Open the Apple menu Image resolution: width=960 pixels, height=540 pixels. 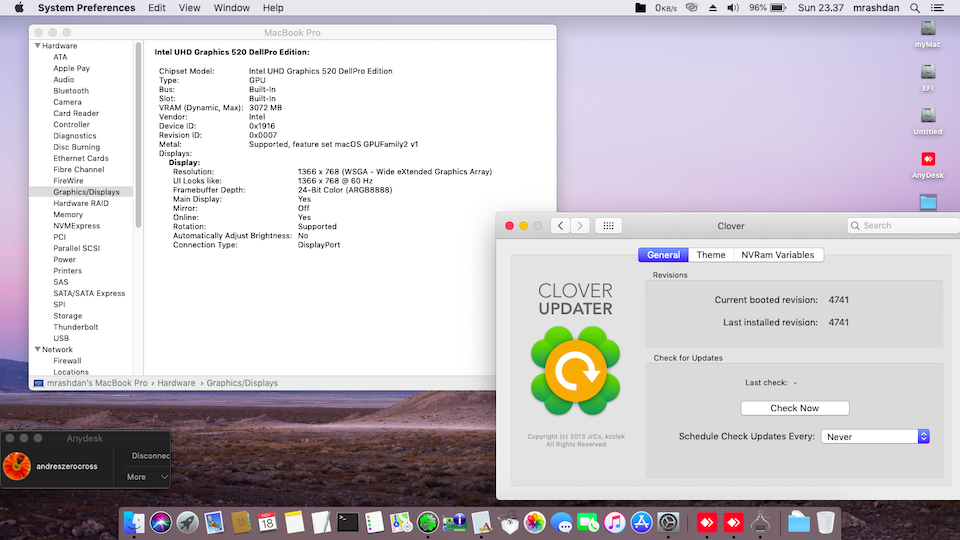(x=19, y=8)
